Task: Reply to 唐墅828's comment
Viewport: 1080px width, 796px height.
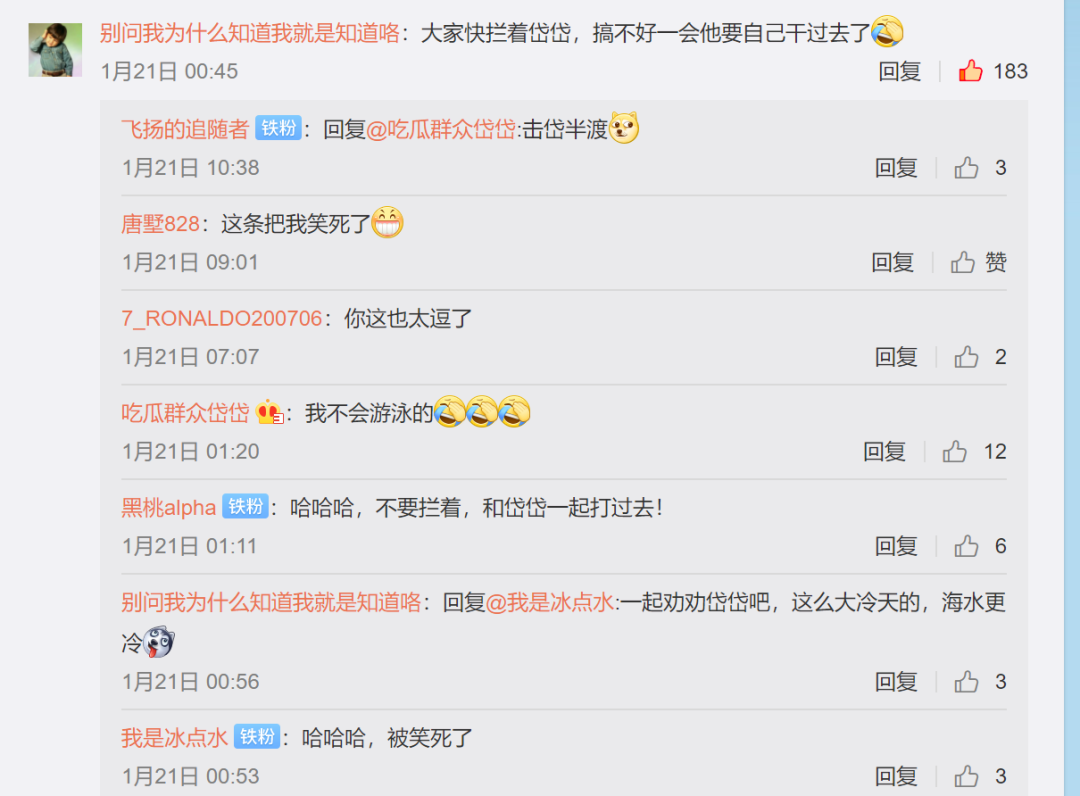Action: tap(893, 262)
